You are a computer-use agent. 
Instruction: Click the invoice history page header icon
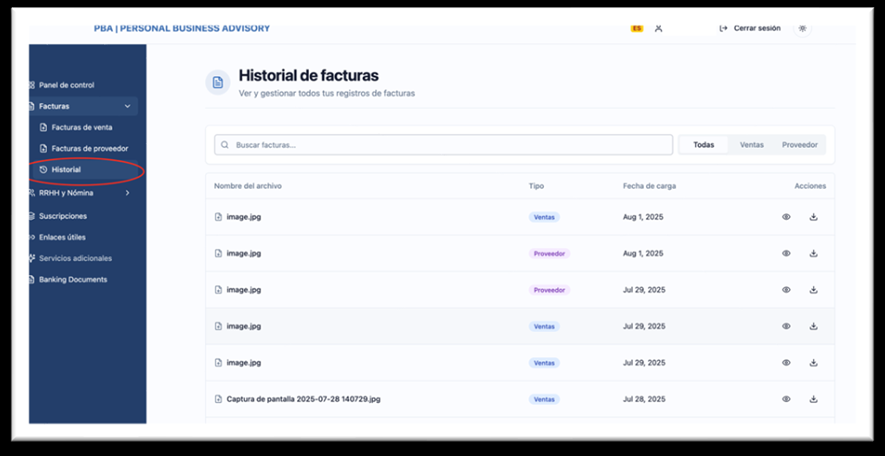(x=218, y=83)
